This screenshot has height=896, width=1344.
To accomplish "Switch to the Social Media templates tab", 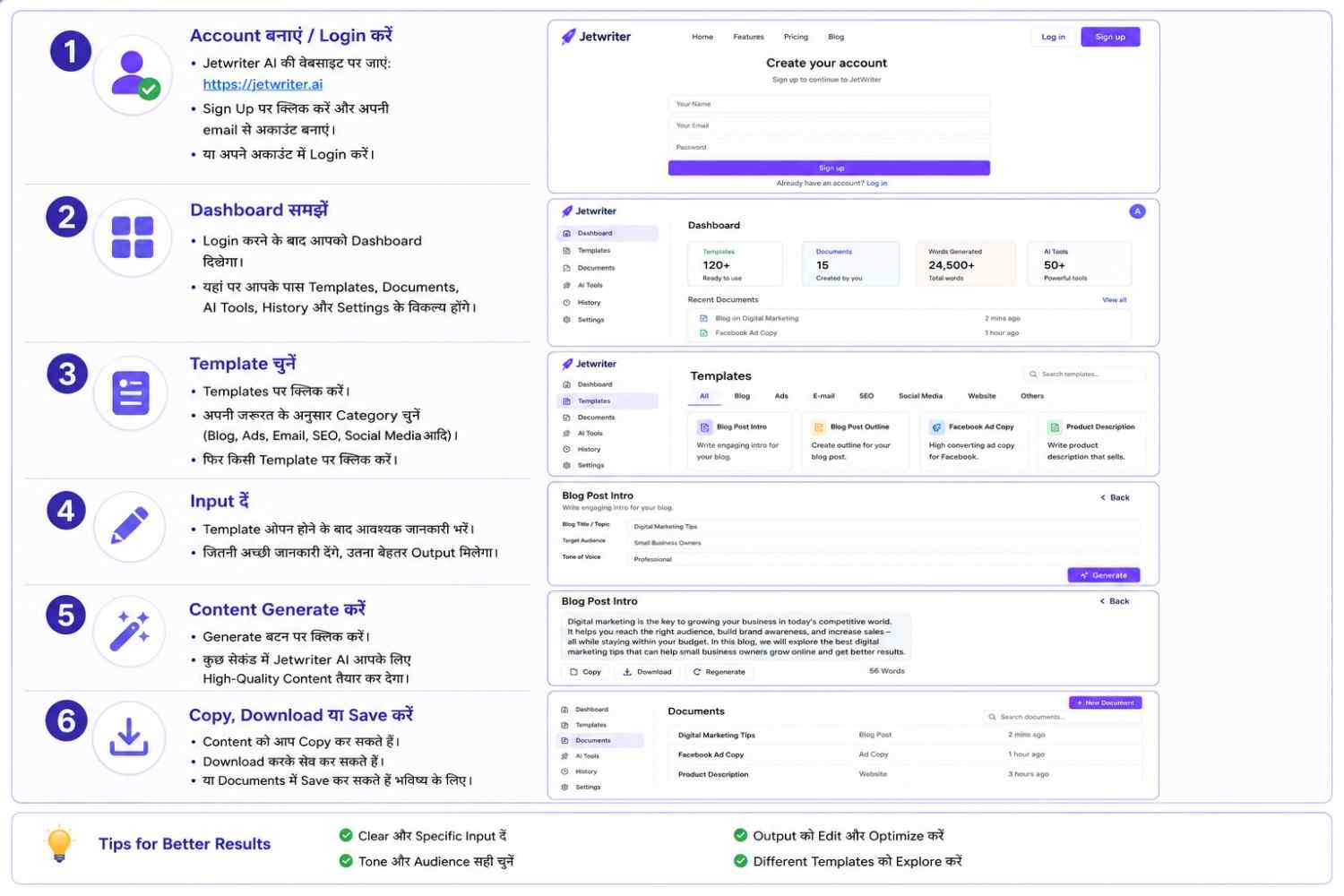I will [920, 396].
